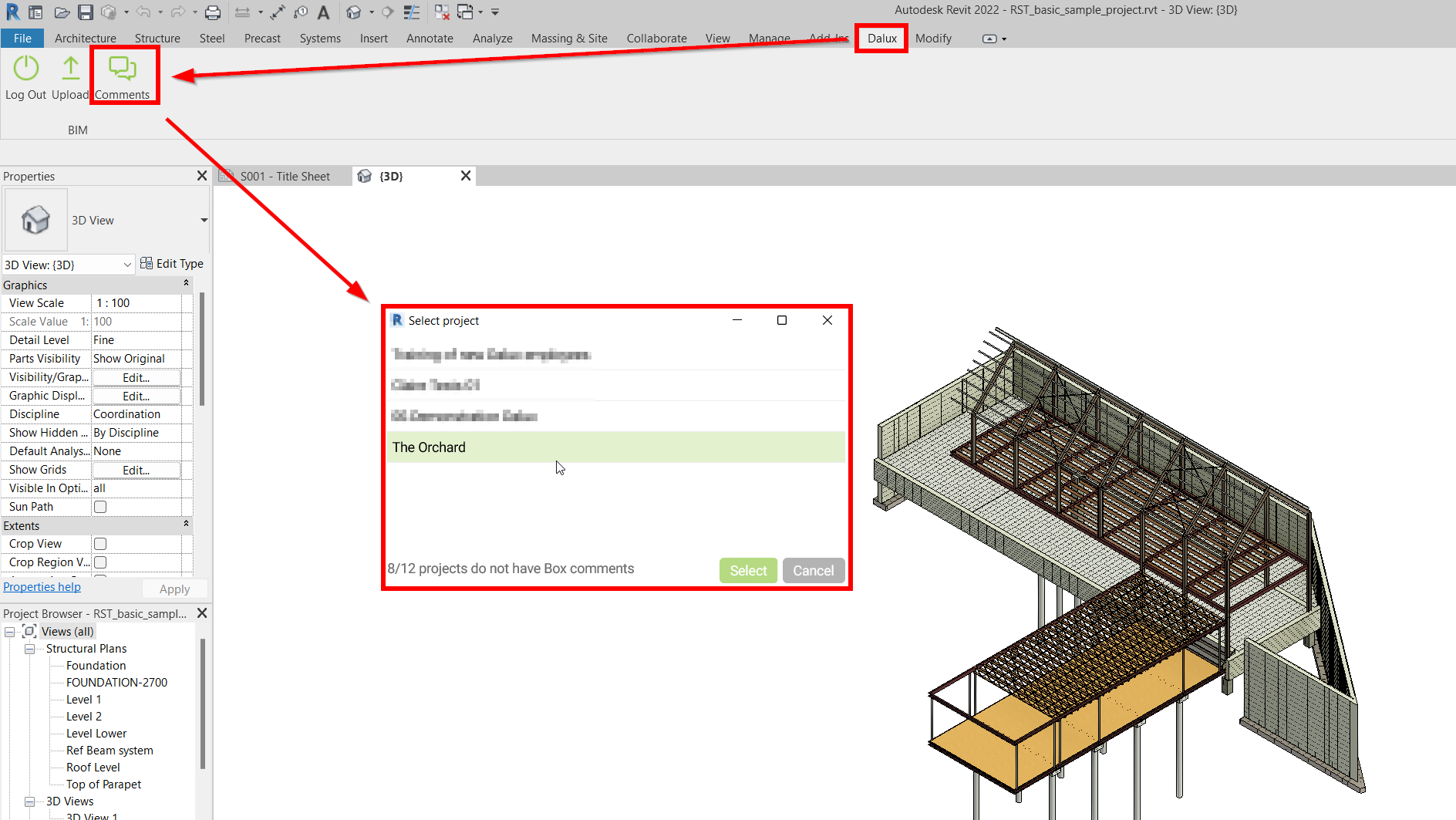Screen dimensions: 1456x820
Task: Enable the Sun Path checkbox
Action: click(x=100, y=507)
